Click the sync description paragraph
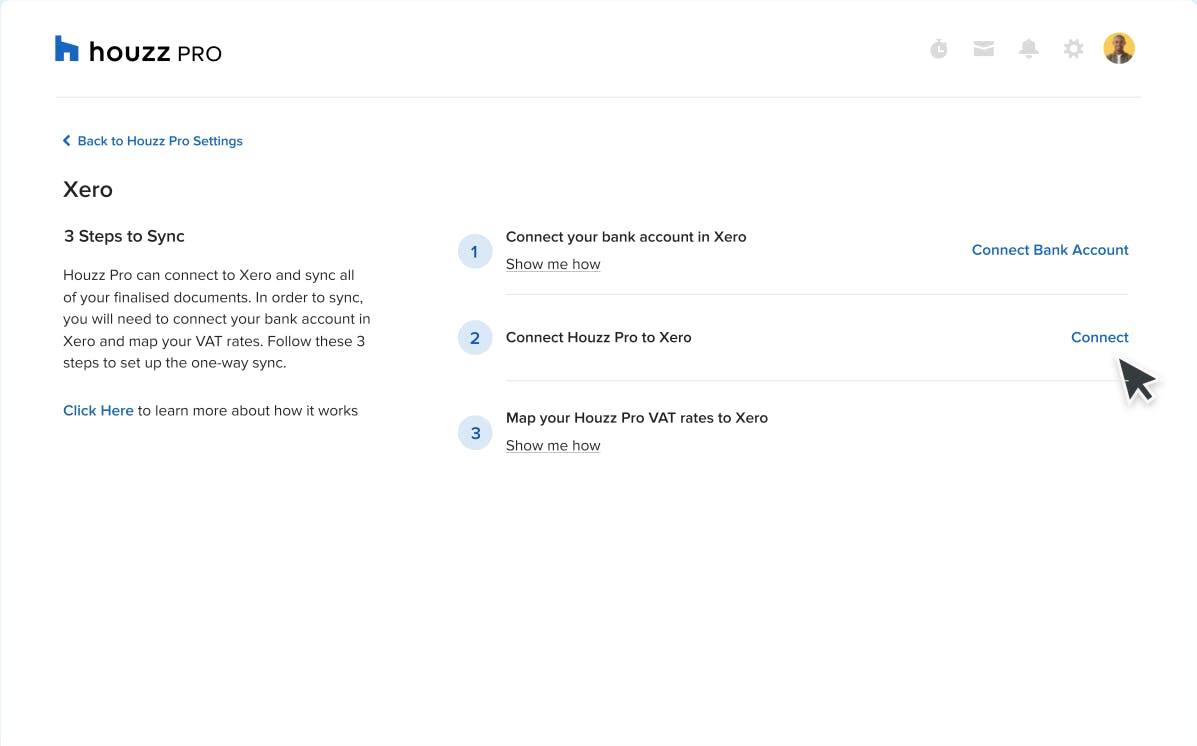 216,318
